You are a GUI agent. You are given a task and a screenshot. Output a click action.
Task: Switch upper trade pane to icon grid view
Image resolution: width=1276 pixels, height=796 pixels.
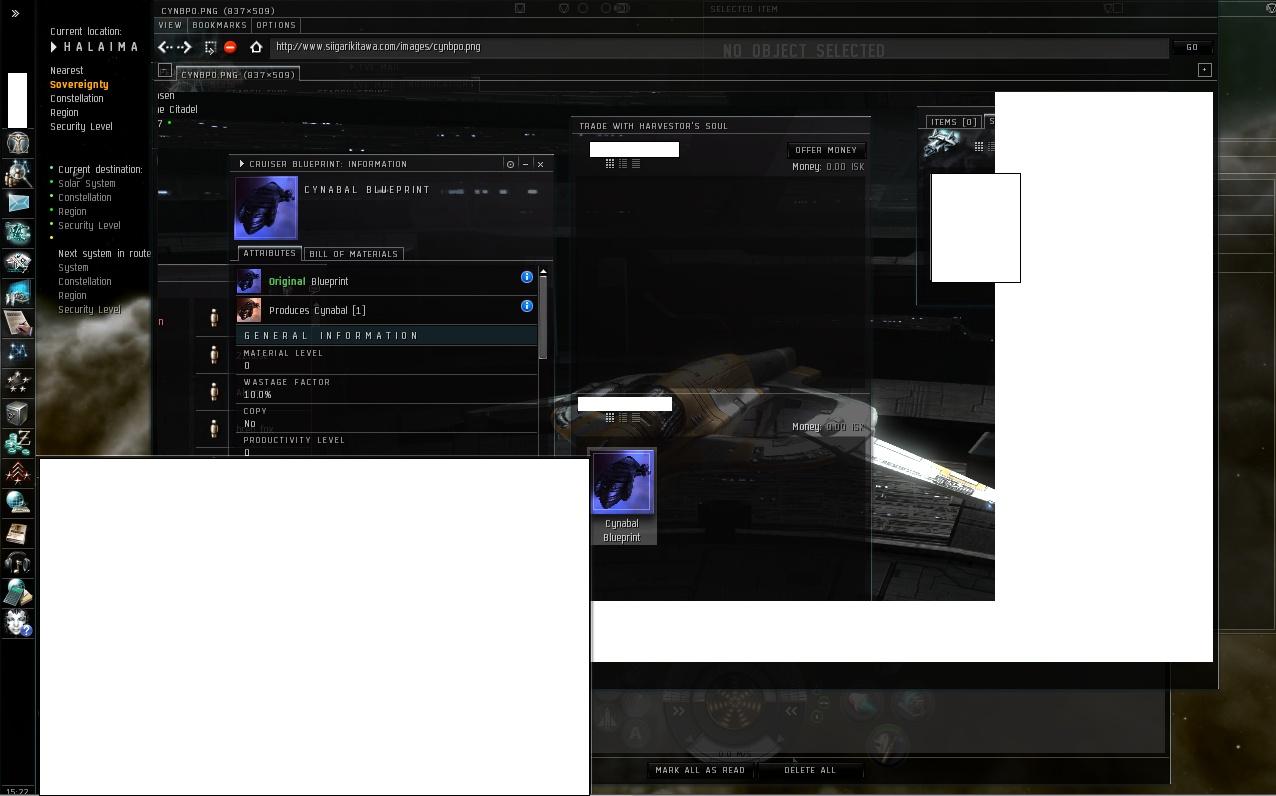pos(609,164)
